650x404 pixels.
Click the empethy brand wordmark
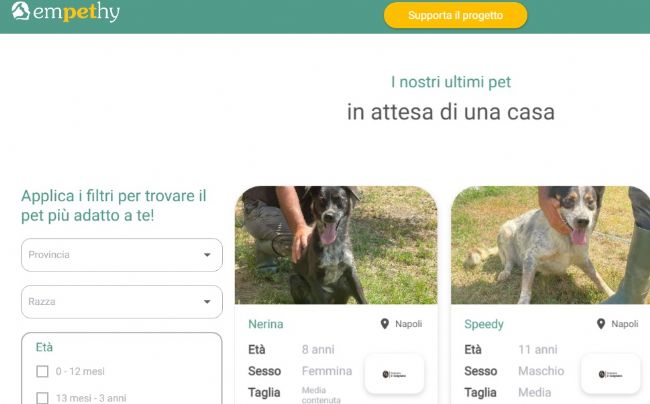[76, 12]
